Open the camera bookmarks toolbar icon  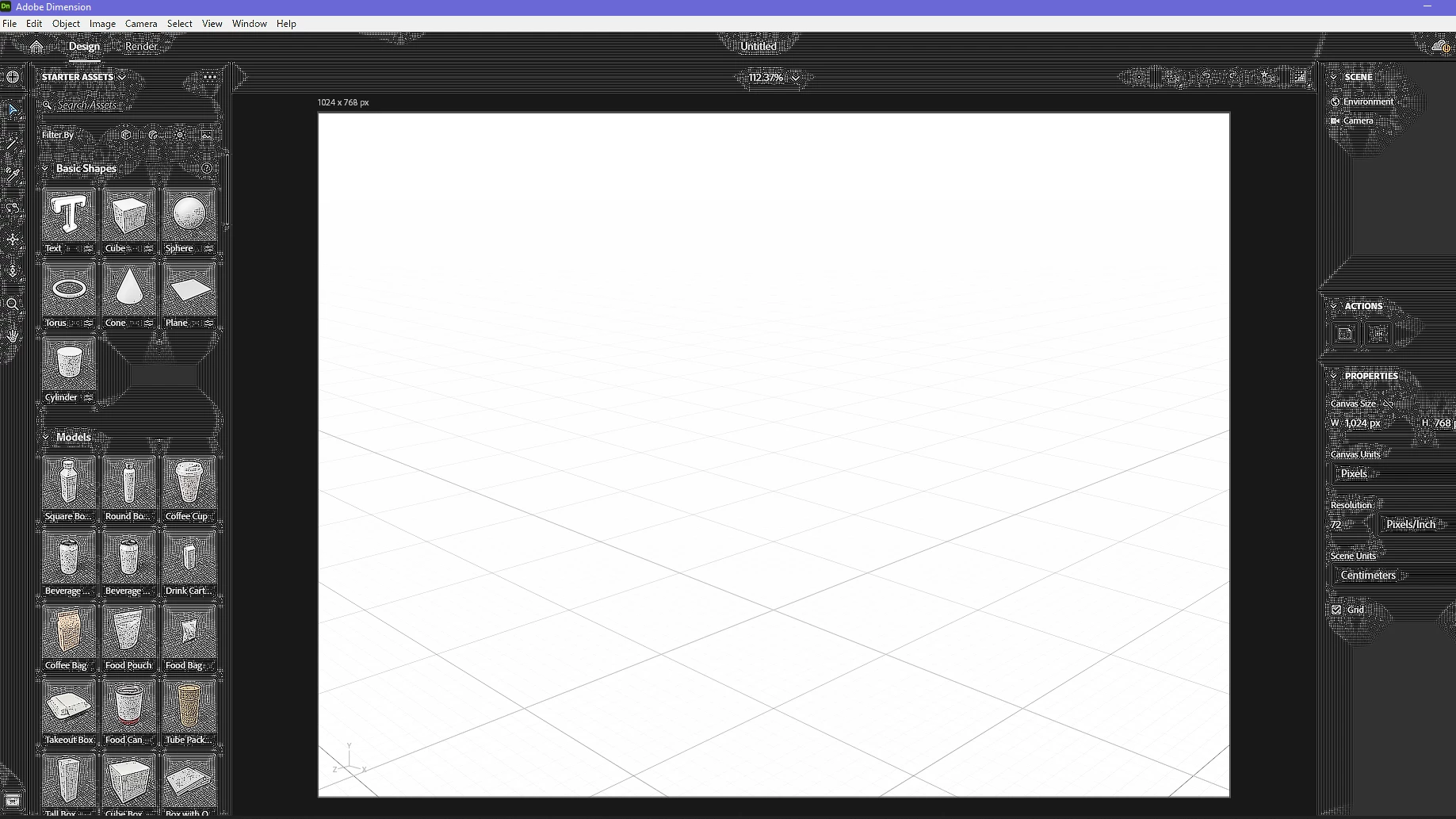(1171, 77)
